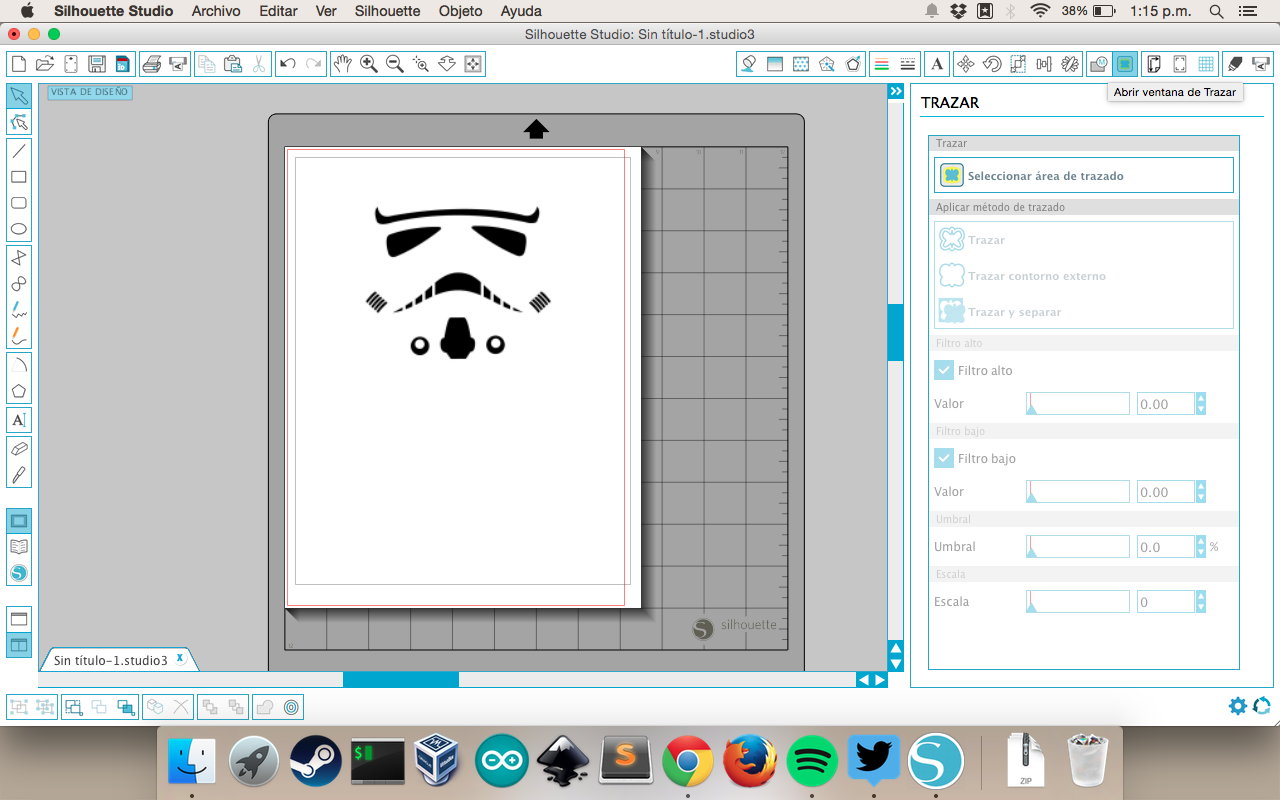Select the Ellipse drawing tool

[x=19, y=229]
